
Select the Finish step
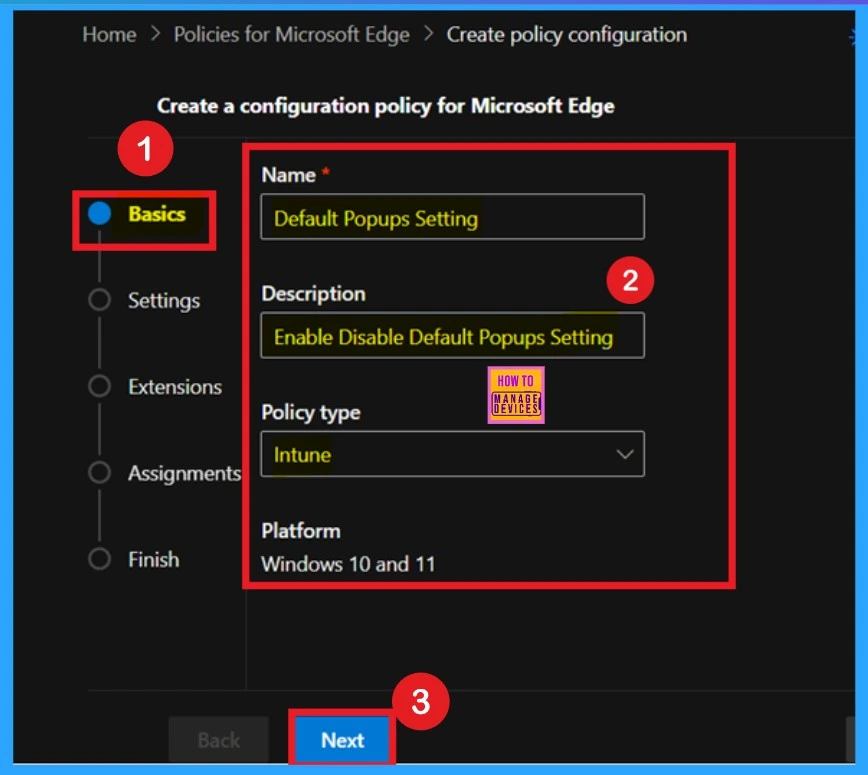(x=154, y=559)
